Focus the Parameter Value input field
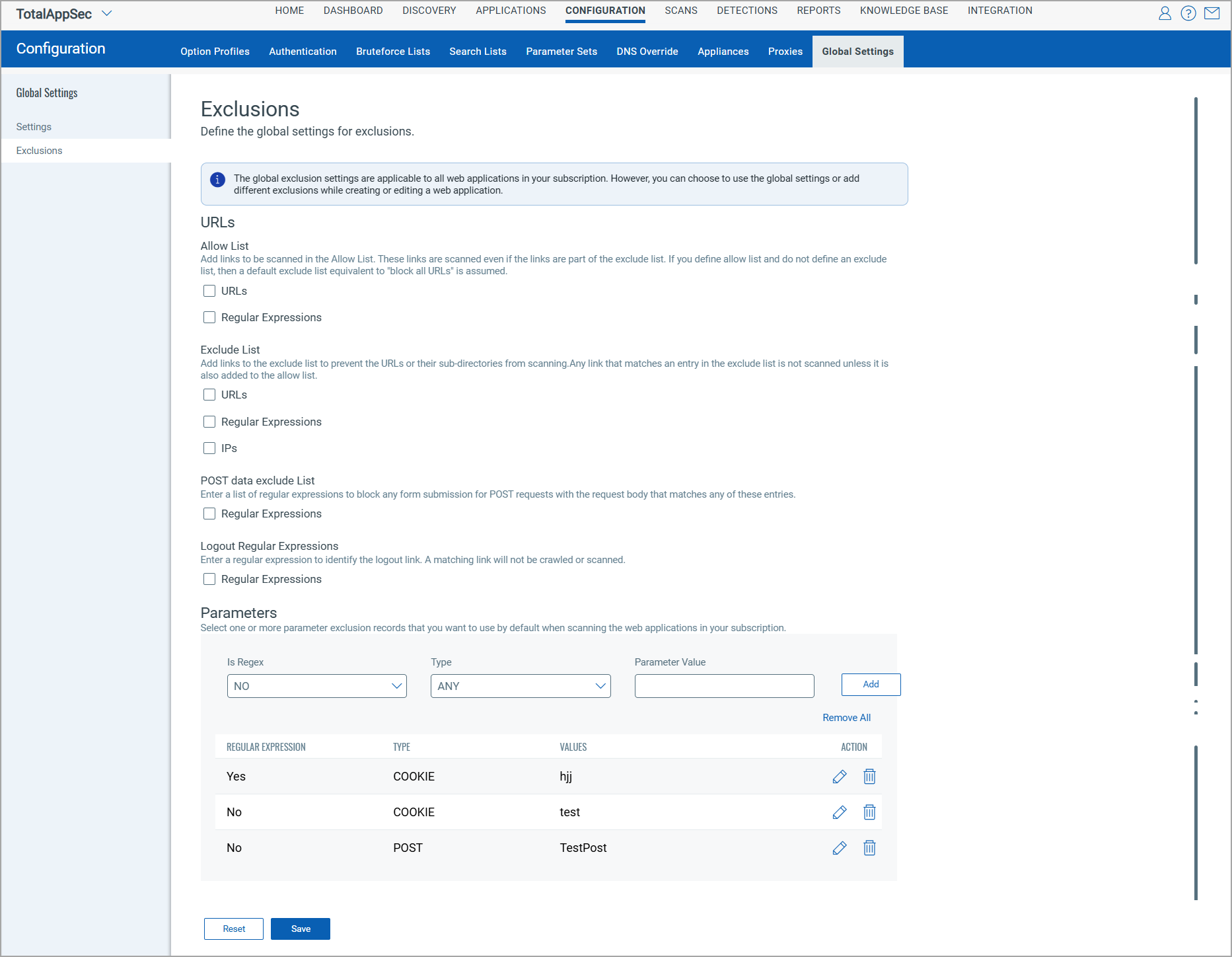Image resolution: width=1232 pixels, height=957 pixels. 724,686
